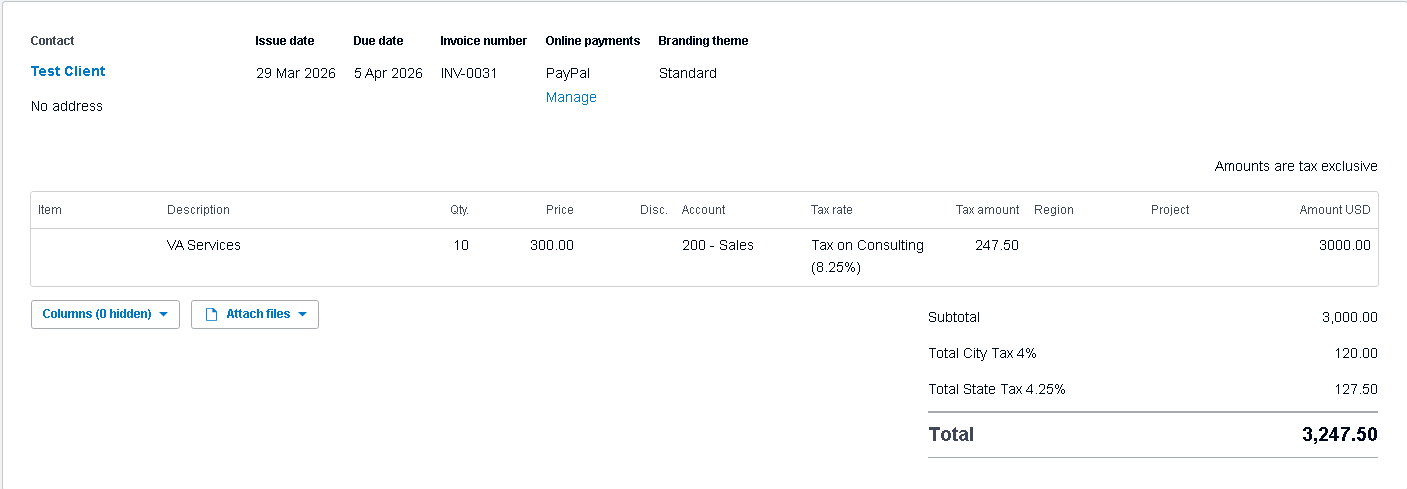The width and height of the screenshot is (1407, 489).
Task: Open the Test Client contact link
Action: [x=68, y=71]
